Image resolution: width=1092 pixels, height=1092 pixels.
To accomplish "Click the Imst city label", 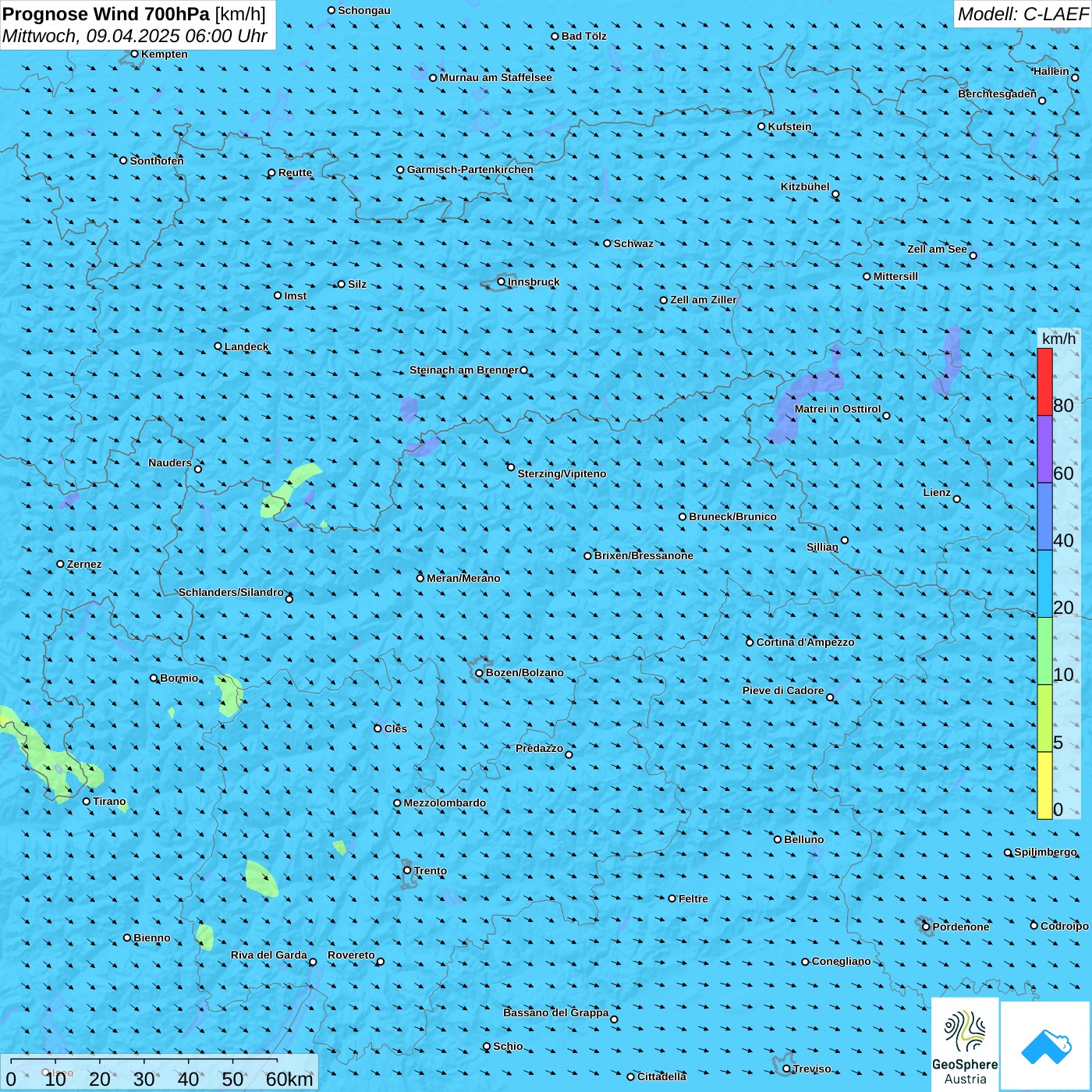I will [x=296, y=296].
